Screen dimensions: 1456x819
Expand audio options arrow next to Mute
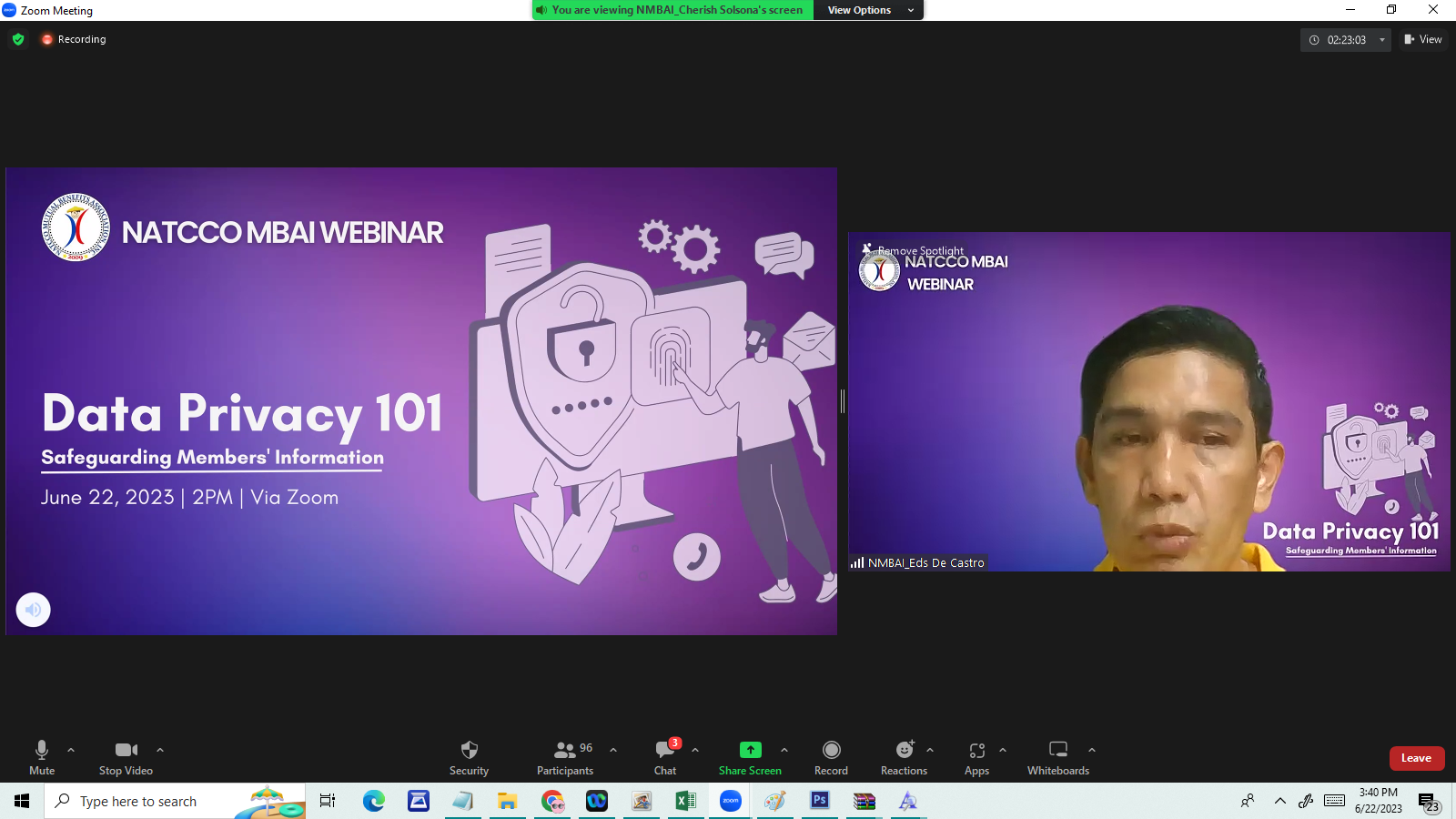point(71,750)
